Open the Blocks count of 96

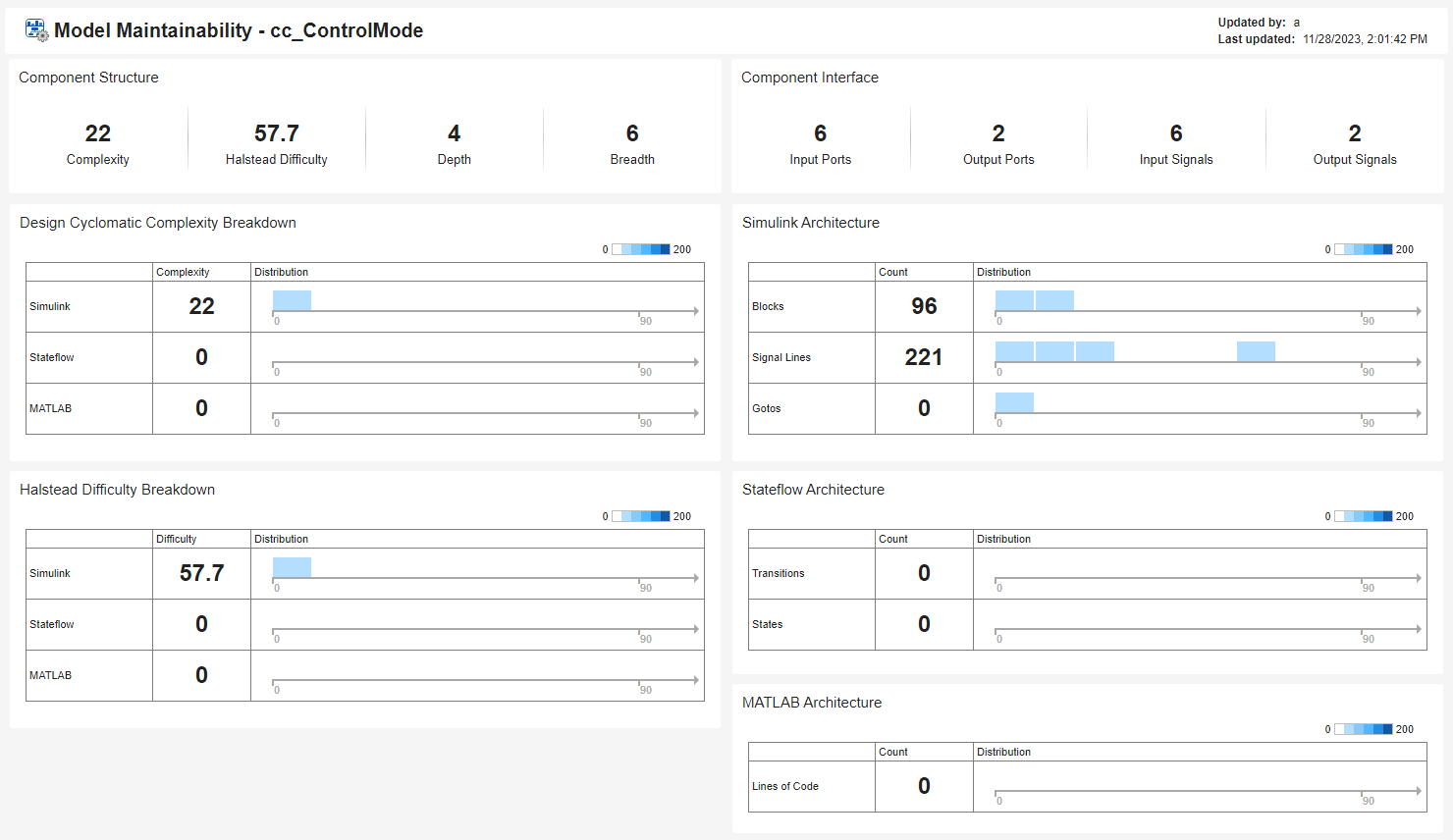[924, 306]
